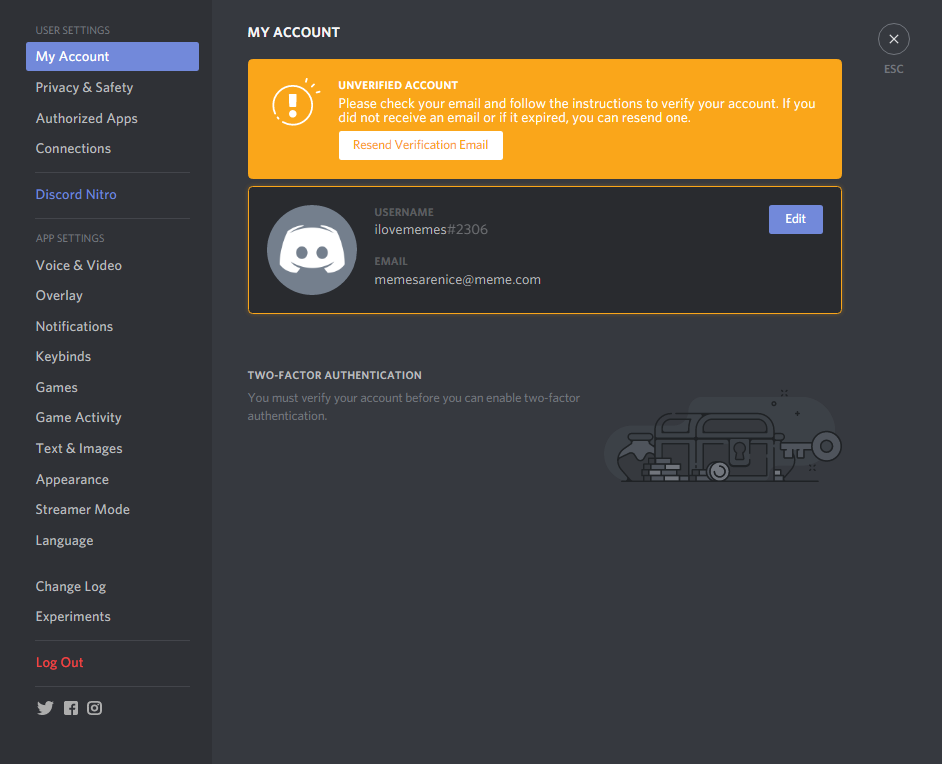This screenshot has width=942, height=764.
Task: Open Discord's Instagram page icon
Action: (x=94, y=708)
